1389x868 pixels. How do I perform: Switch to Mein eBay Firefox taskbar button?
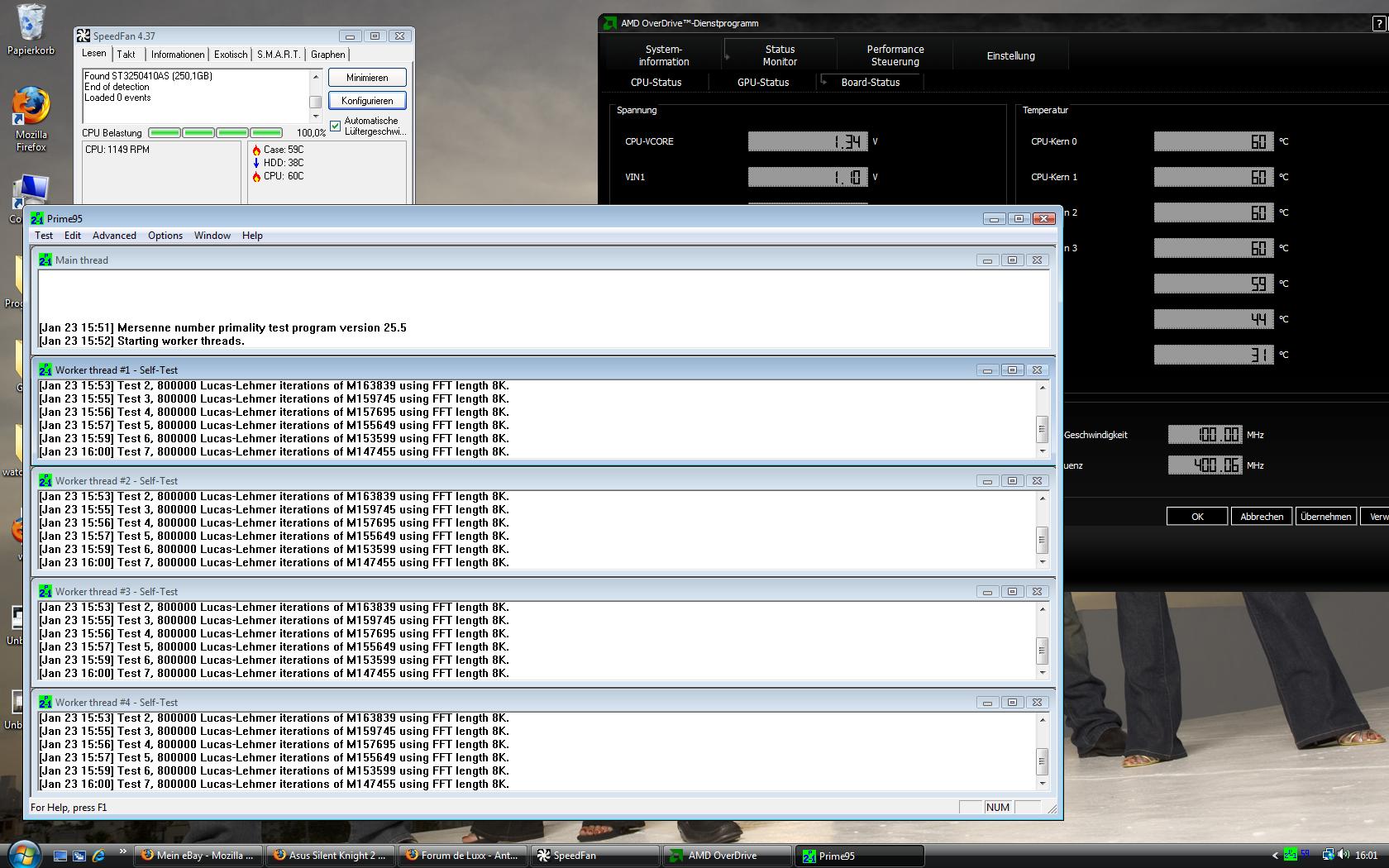coord(198,856)
